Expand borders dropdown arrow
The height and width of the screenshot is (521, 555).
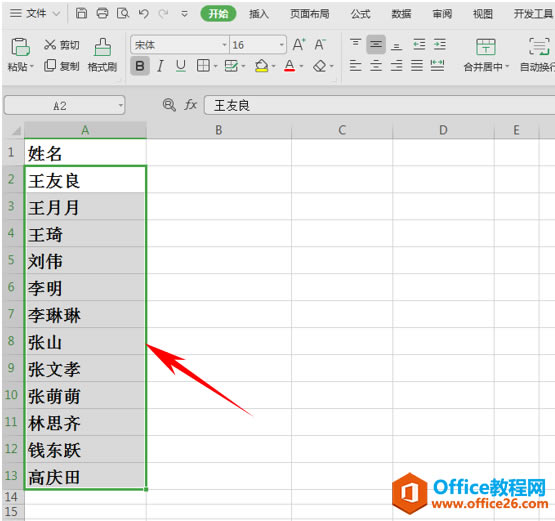215,66
